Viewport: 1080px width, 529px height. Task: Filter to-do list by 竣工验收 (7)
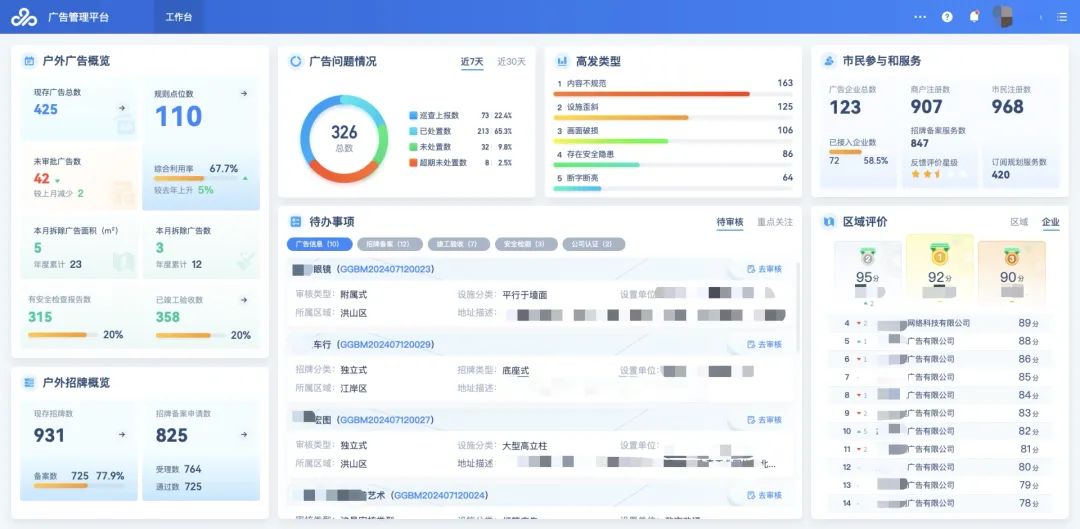457,244
